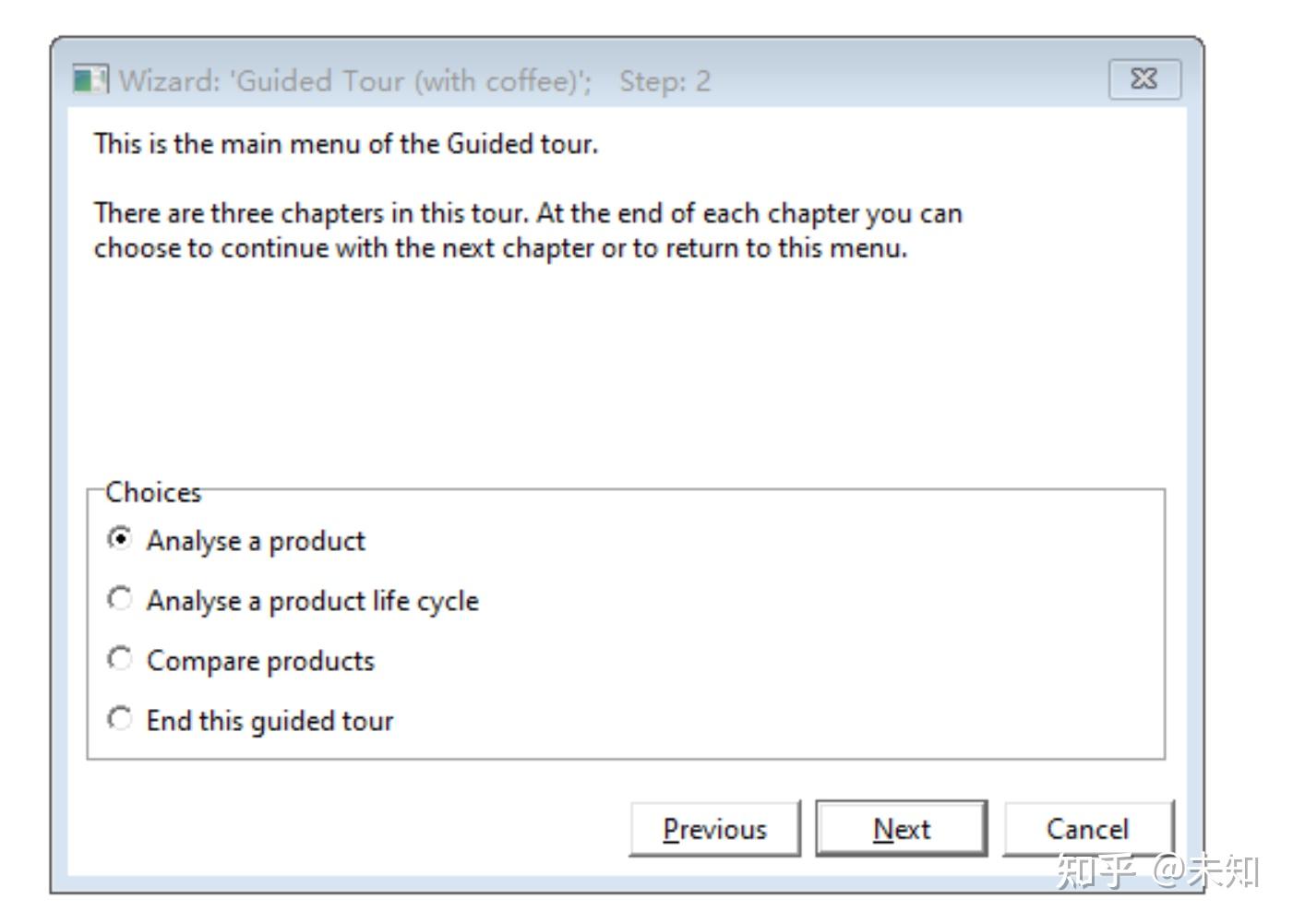
Task: Click the 'There are three chapters' paragraph
Action: tap(528, 213)
